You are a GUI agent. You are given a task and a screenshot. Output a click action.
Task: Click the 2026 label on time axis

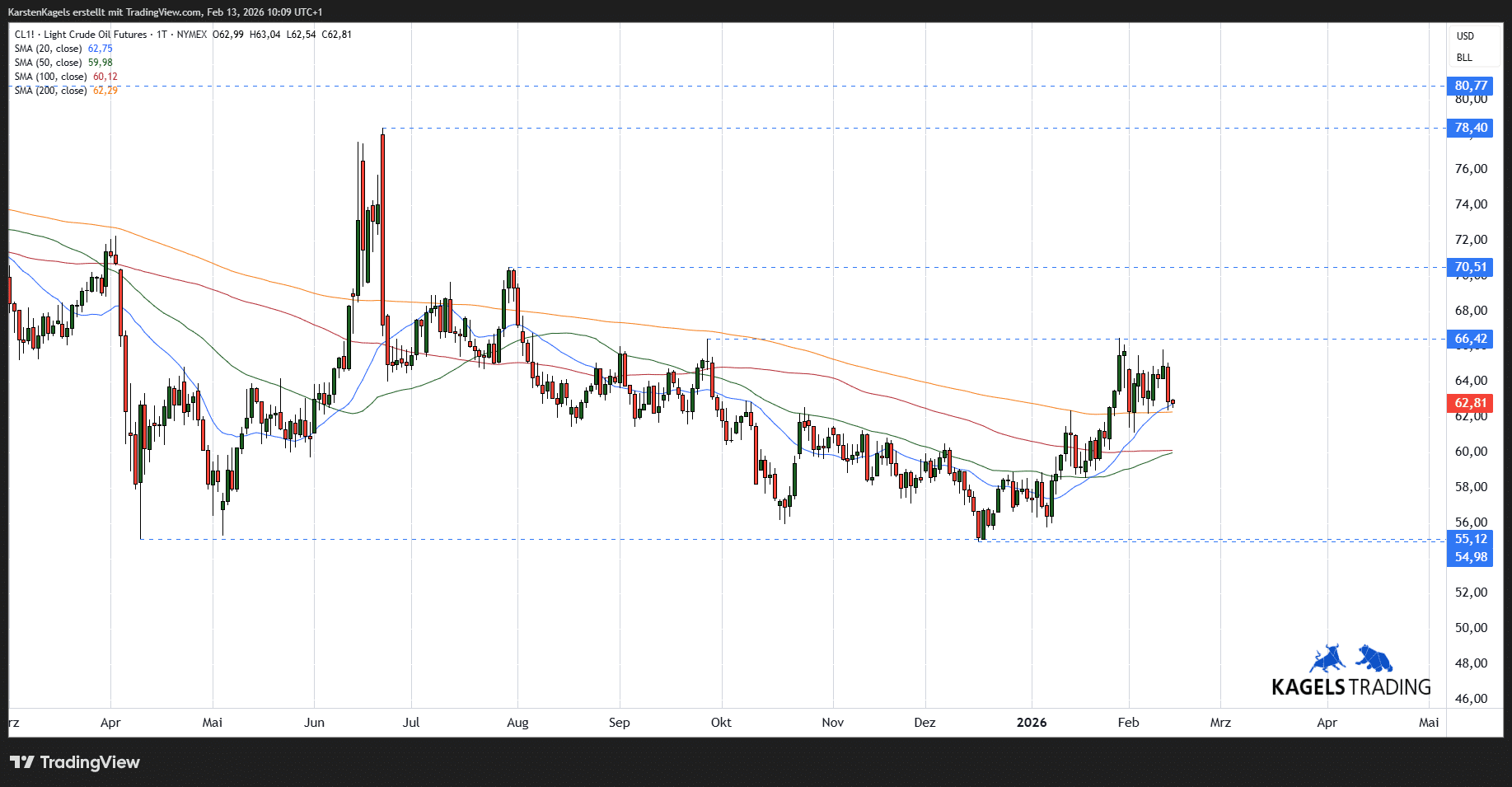point(1032,723)
